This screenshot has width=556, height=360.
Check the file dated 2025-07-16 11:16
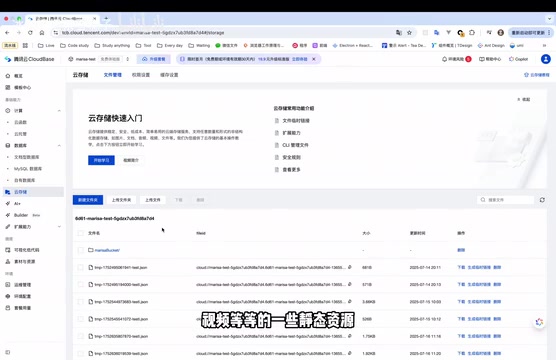tap(80, 336)
